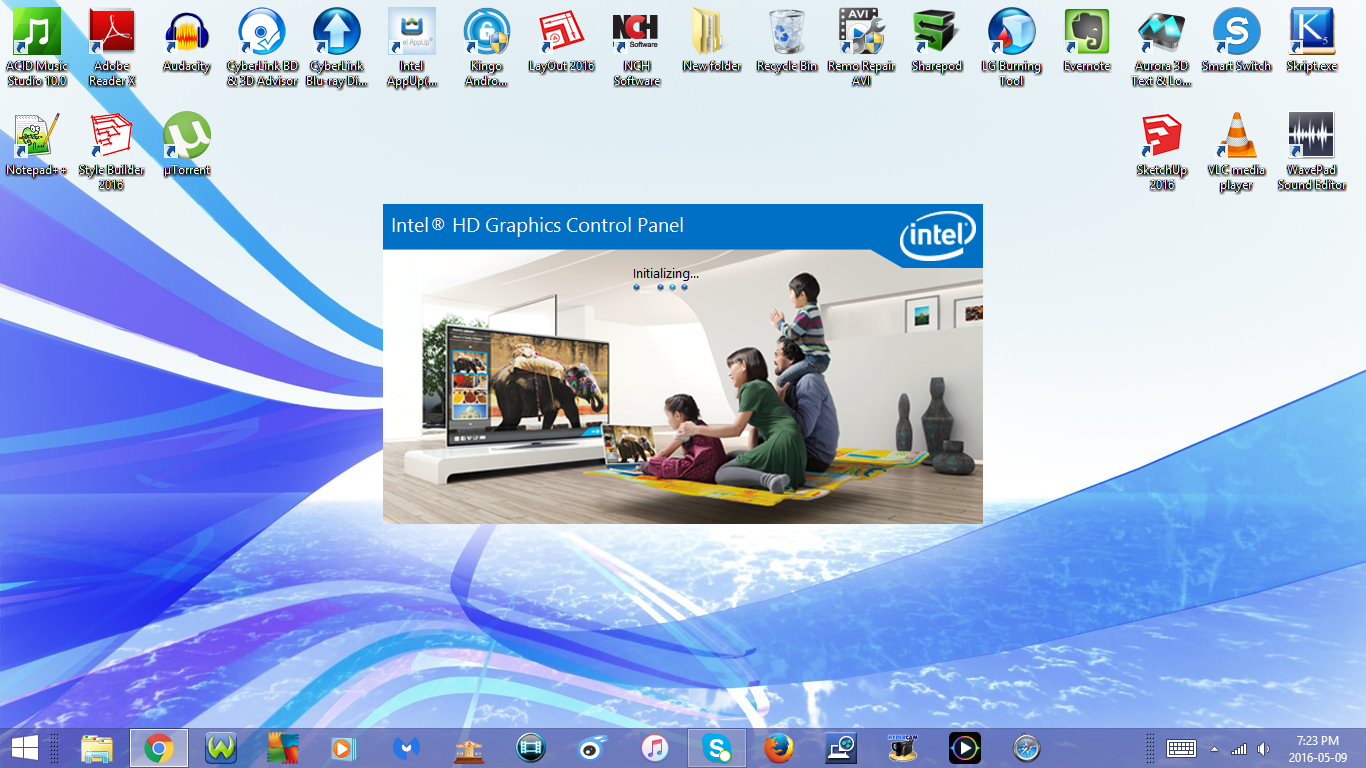Open File Explorer from the taskbar

click(x=97, y=748)
